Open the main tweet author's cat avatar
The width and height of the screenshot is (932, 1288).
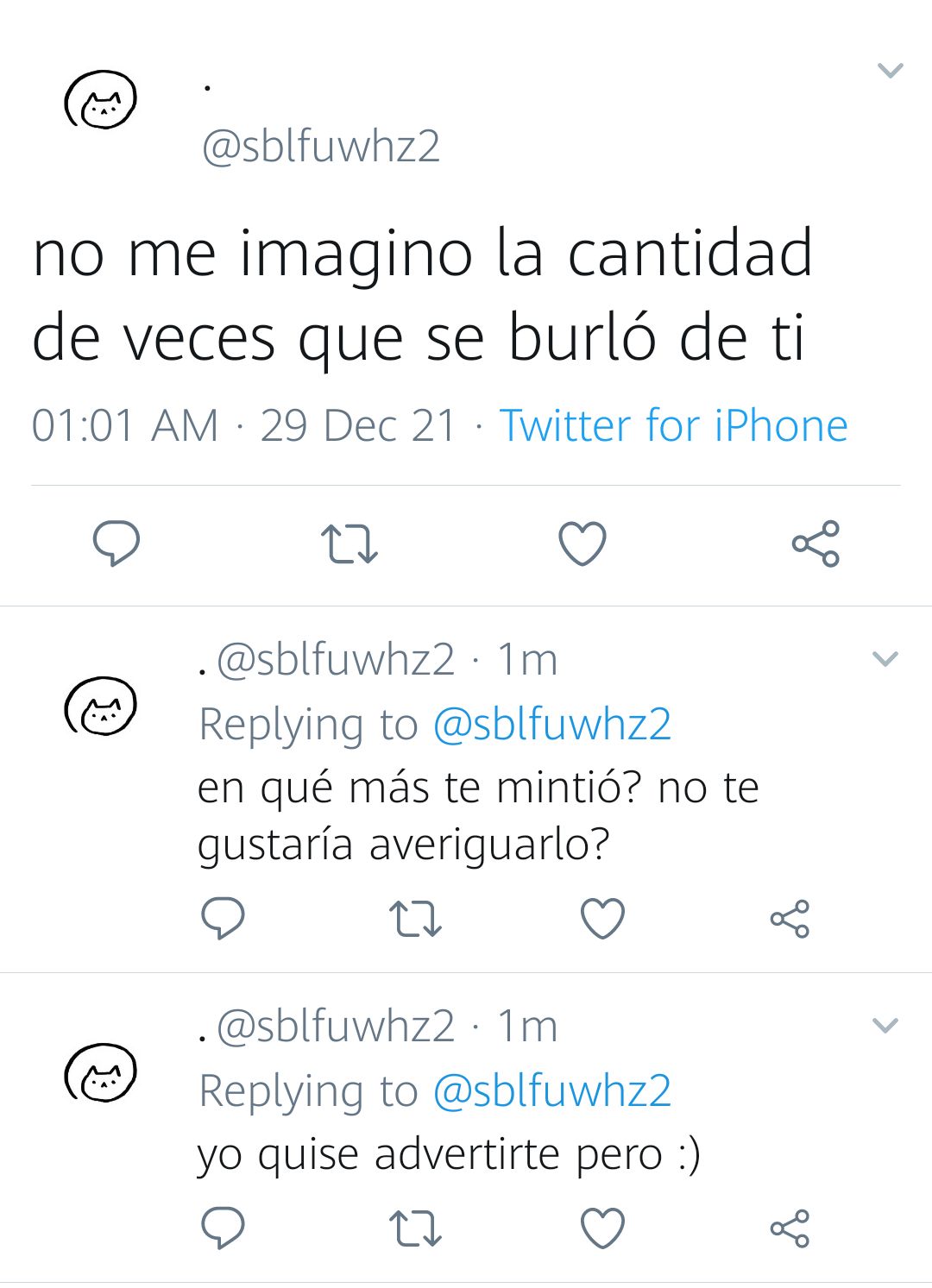pos(101,100)
